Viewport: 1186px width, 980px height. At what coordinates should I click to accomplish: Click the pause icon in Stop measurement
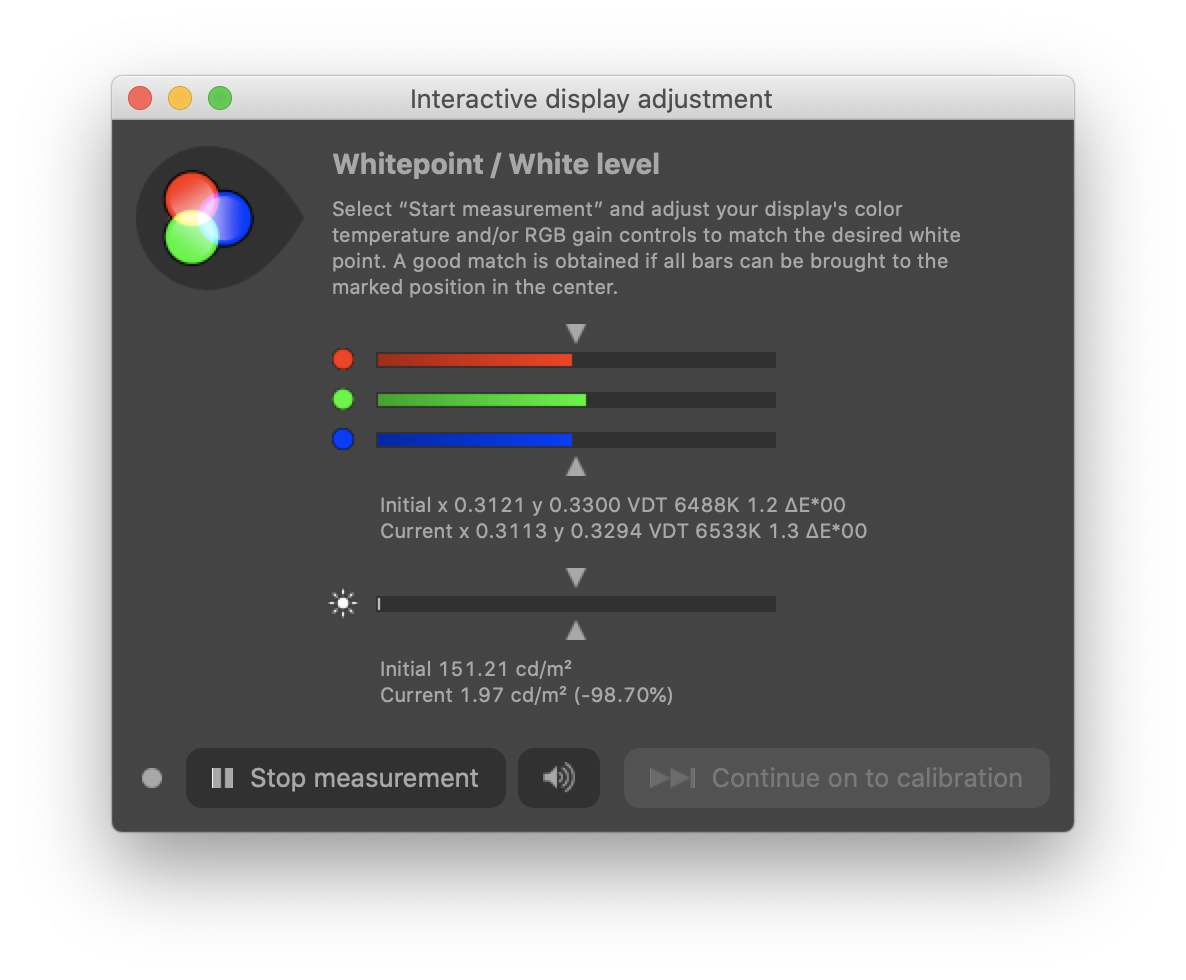click(222, 778)
